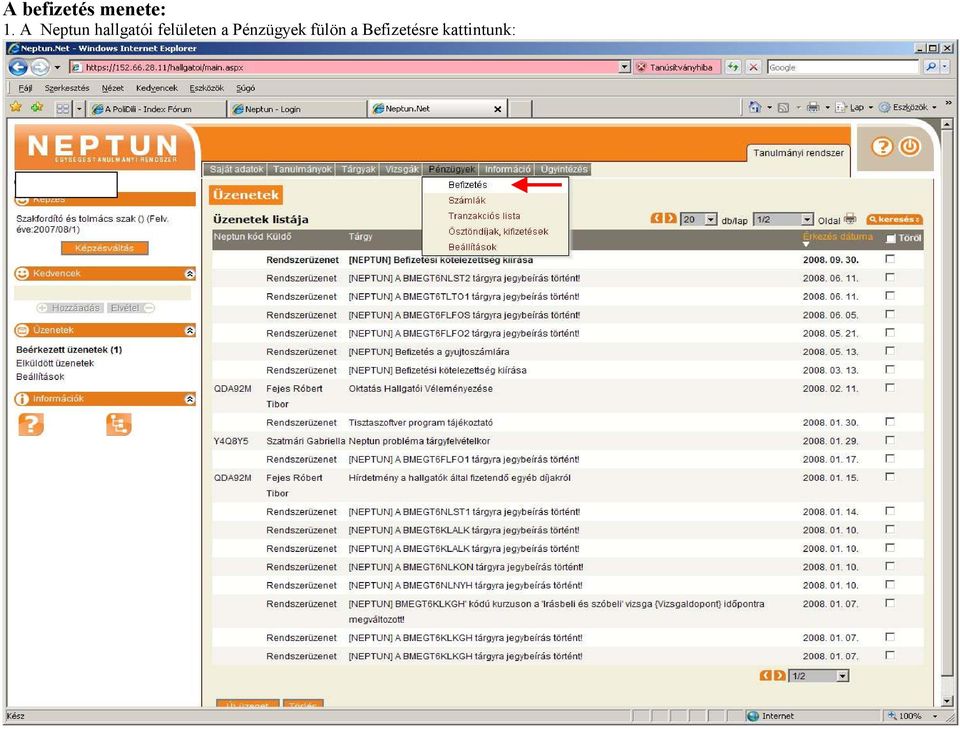Viewport: 960px width, 729px height.
Task: Click the Feeds icon in the IE command bar
Action: click(783, 108)
